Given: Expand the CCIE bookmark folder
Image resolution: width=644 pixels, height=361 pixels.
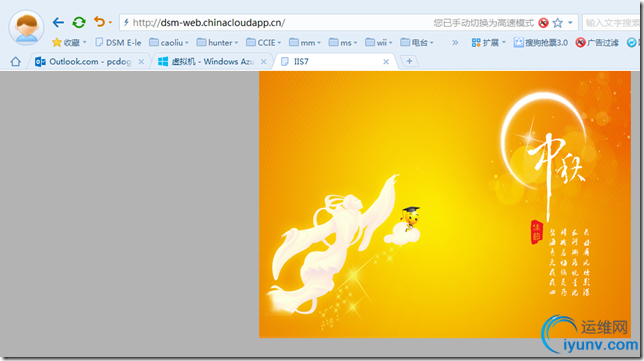Looking at the screenshot, I should coord(264,42).
